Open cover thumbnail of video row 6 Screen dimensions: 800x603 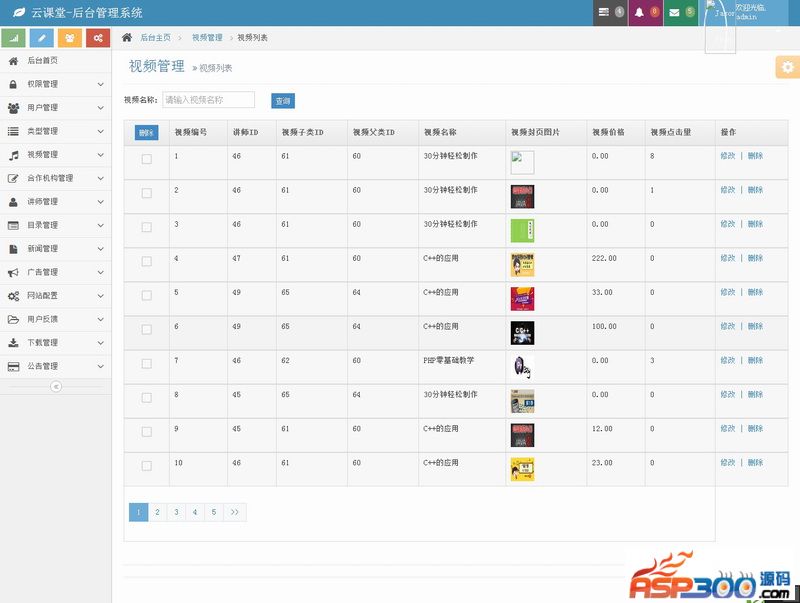(522, 333)
